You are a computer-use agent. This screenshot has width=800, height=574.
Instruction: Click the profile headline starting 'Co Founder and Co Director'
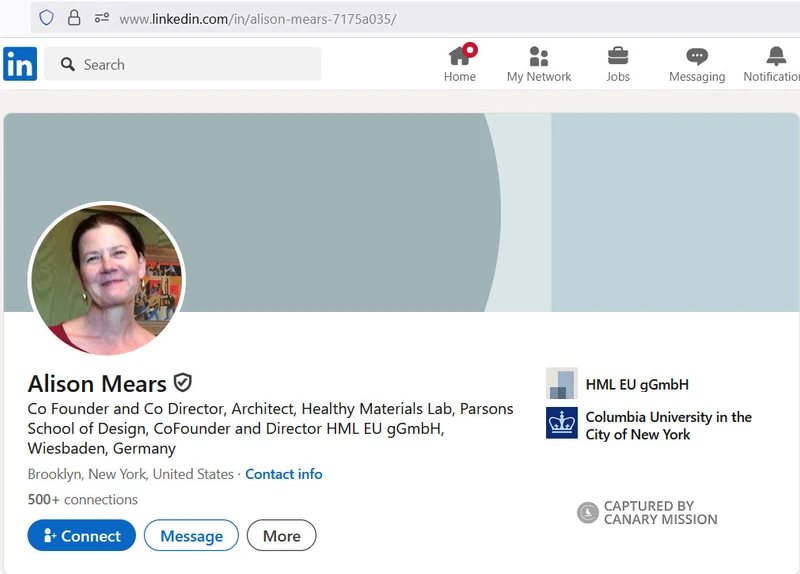[x=270, y=429]
